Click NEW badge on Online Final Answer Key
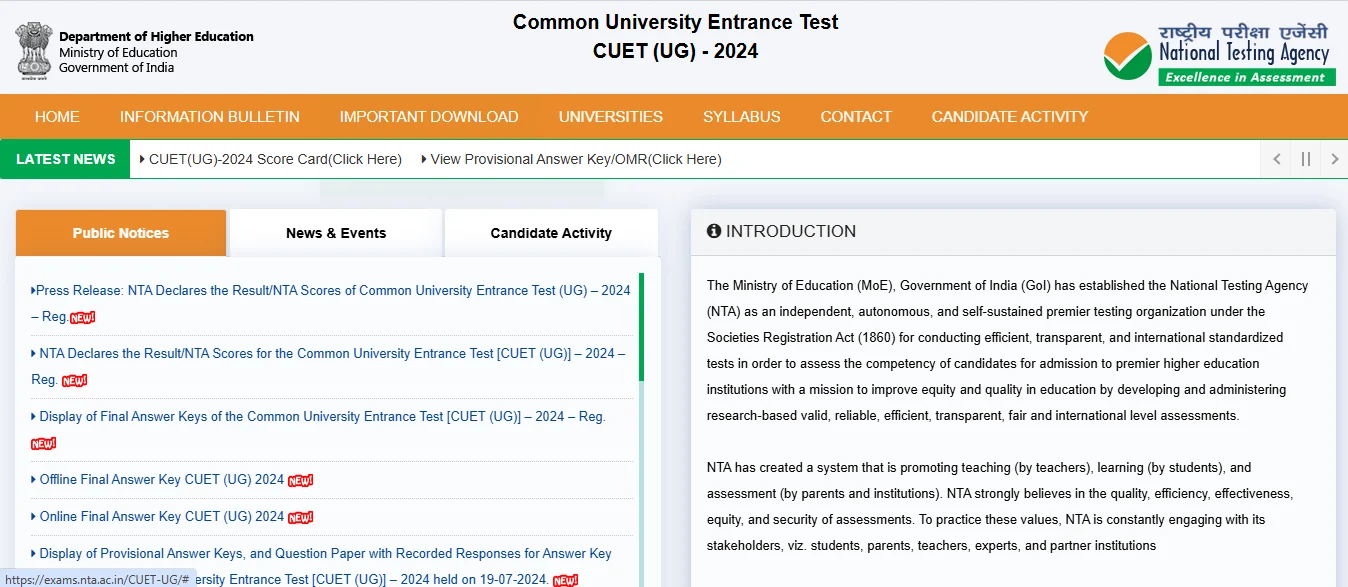The width and height of the screenshot is (1348, 587). click(x=300, y=517)
